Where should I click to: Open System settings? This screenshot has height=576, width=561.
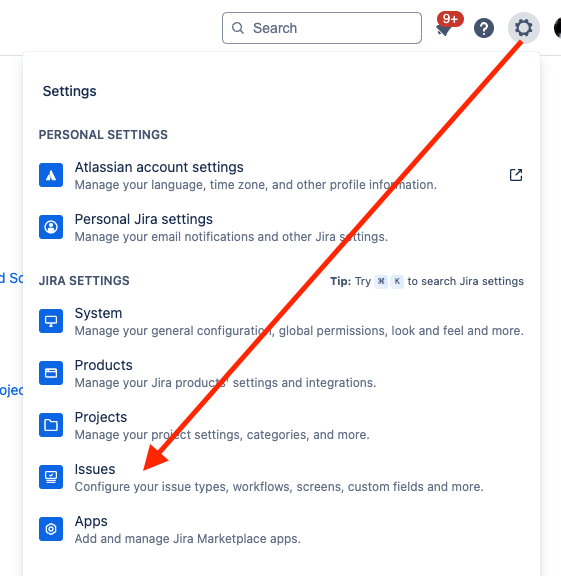tap(281, 321)
